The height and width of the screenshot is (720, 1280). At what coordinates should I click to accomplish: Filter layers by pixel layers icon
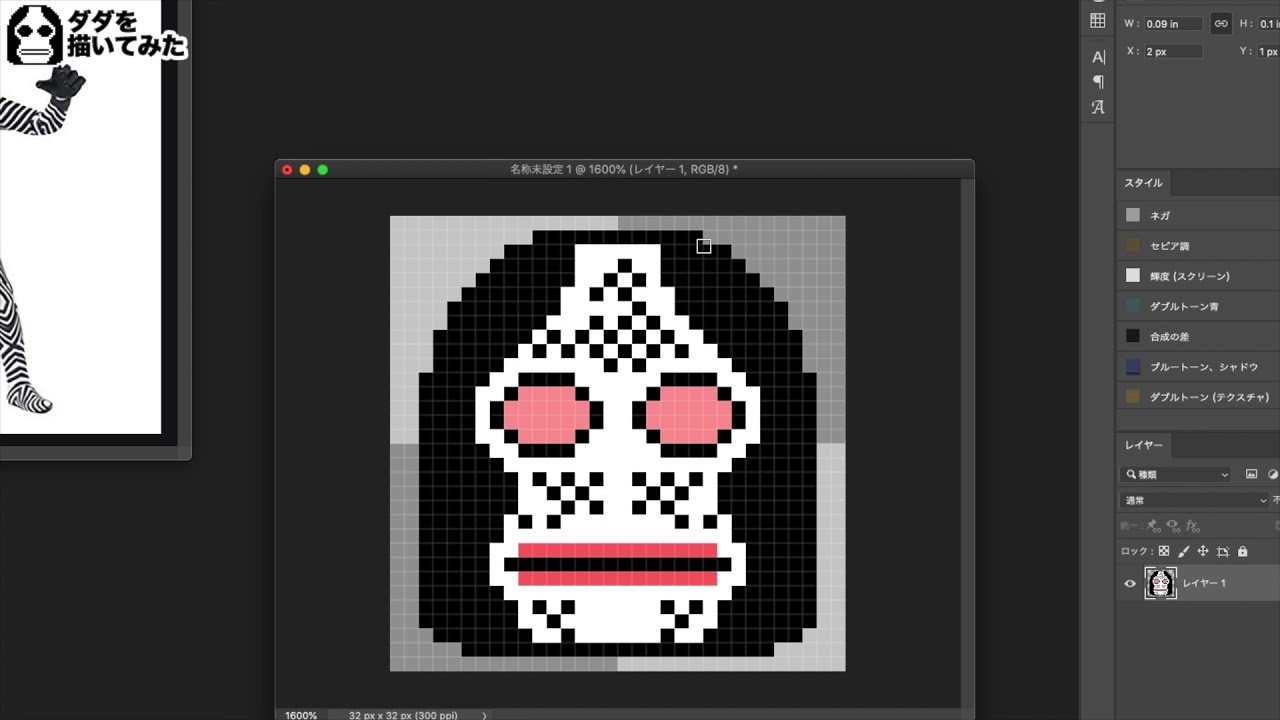point(1251,475)
